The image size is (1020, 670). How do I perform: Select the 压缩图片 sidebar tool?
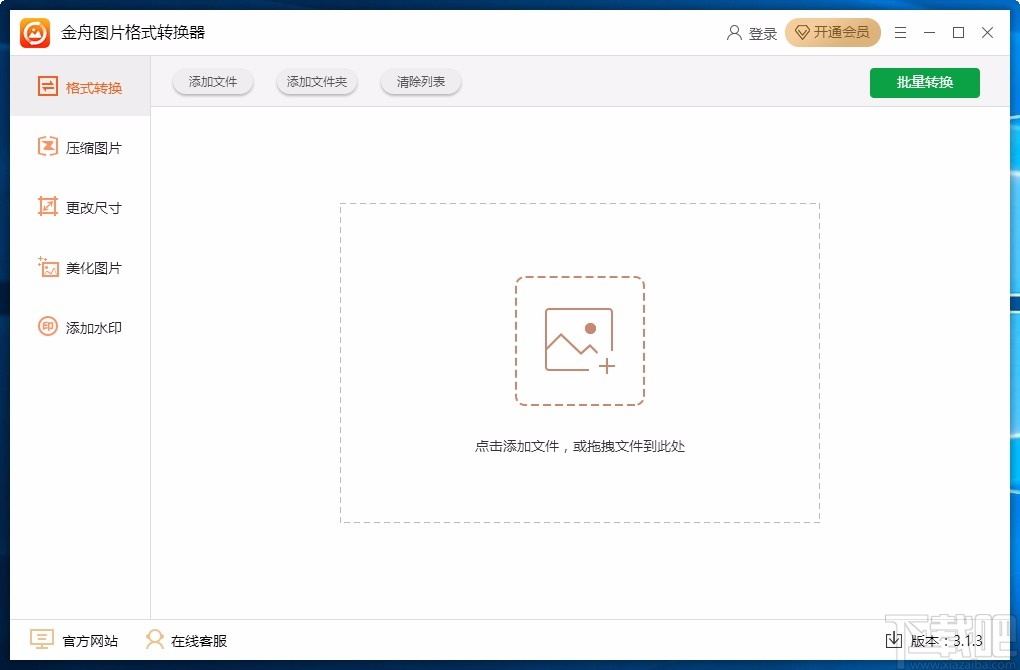pos(79,147)
